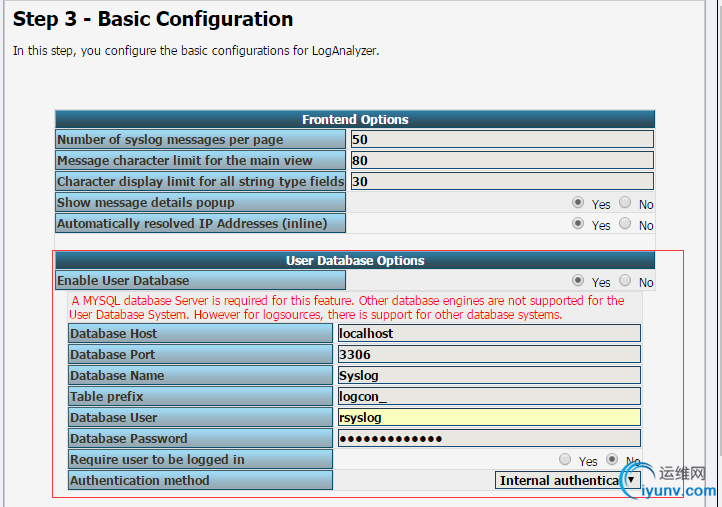Click the intro sentence about configuring LogAnalyzer
The width and height of the screenshot is (722, 507).
(196, 51)
